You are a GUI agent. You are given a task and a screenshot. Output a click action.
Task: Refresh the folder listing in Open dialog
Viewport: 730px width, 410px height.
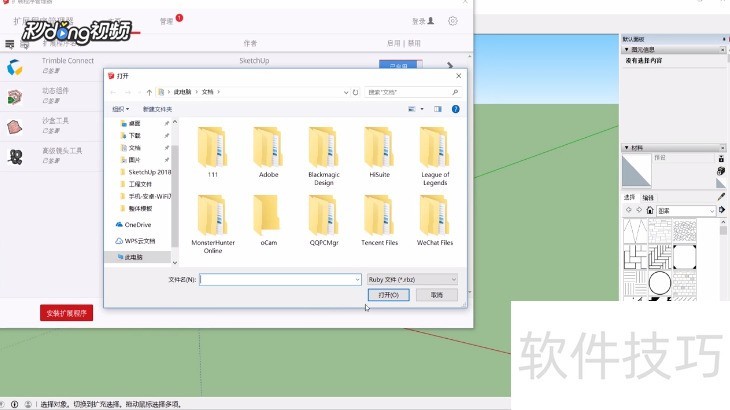(x=355, y=92)
